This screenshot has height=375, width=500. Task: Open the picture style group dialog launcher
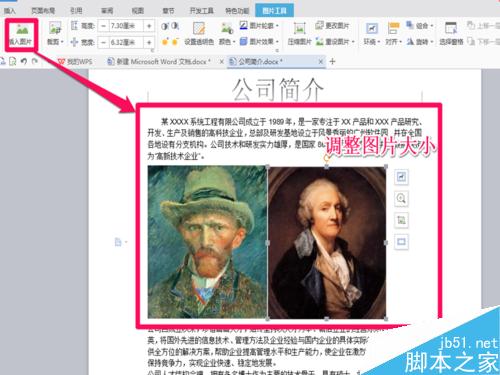pyautogui.click(x=277, y=51)
